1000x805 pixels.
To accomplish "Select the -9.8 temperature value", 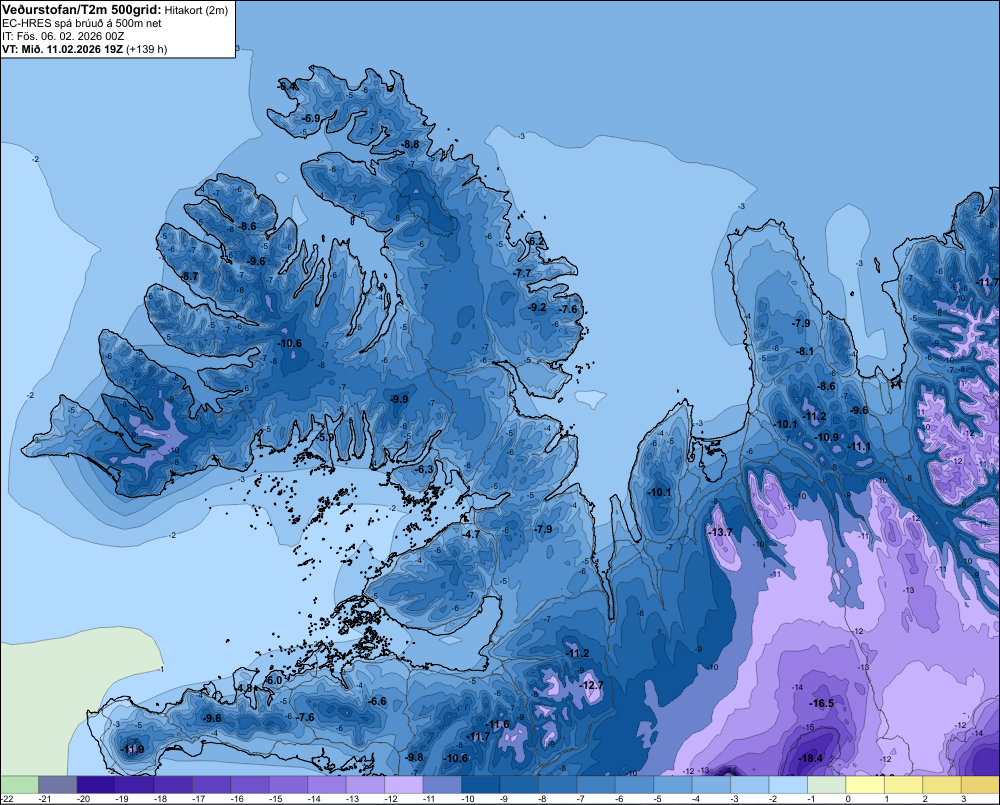I will click(x=414, y=757).
